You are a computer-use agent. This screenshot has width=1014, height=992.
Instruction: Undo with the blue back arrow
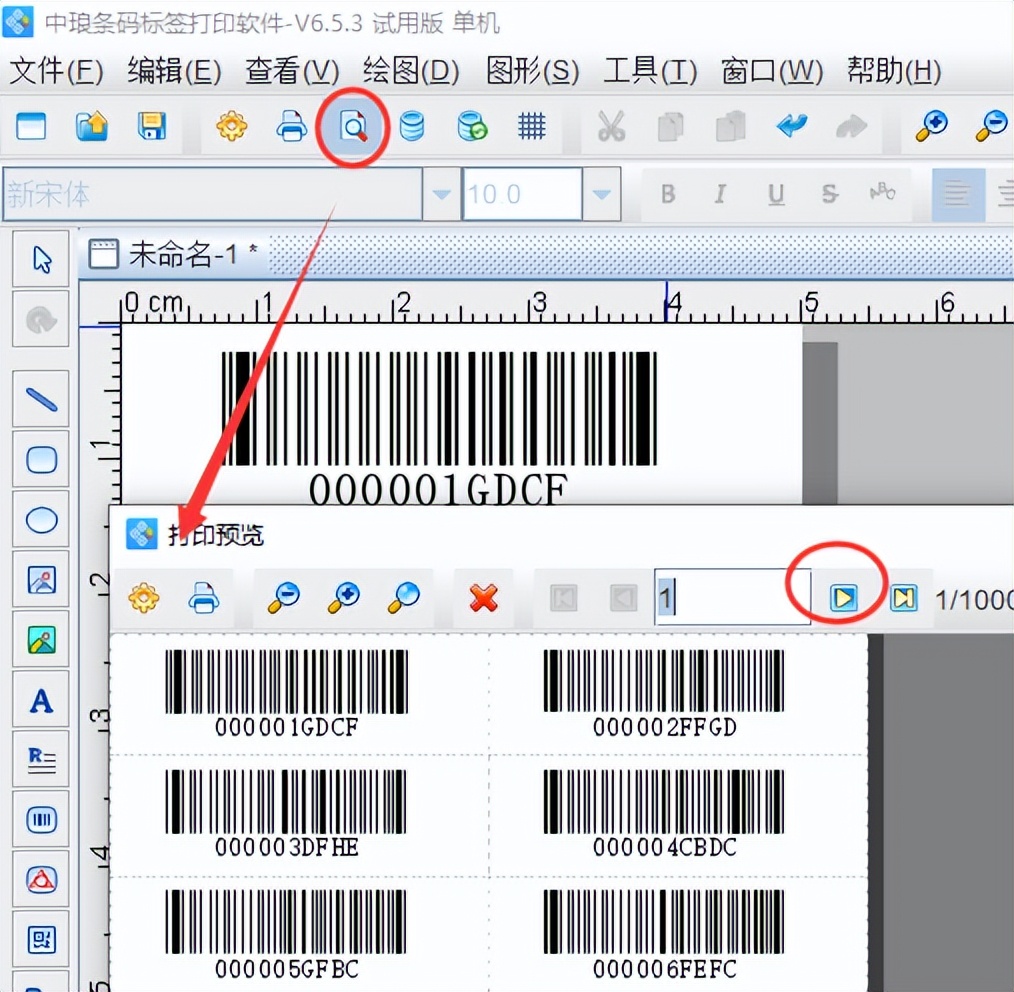792,124
